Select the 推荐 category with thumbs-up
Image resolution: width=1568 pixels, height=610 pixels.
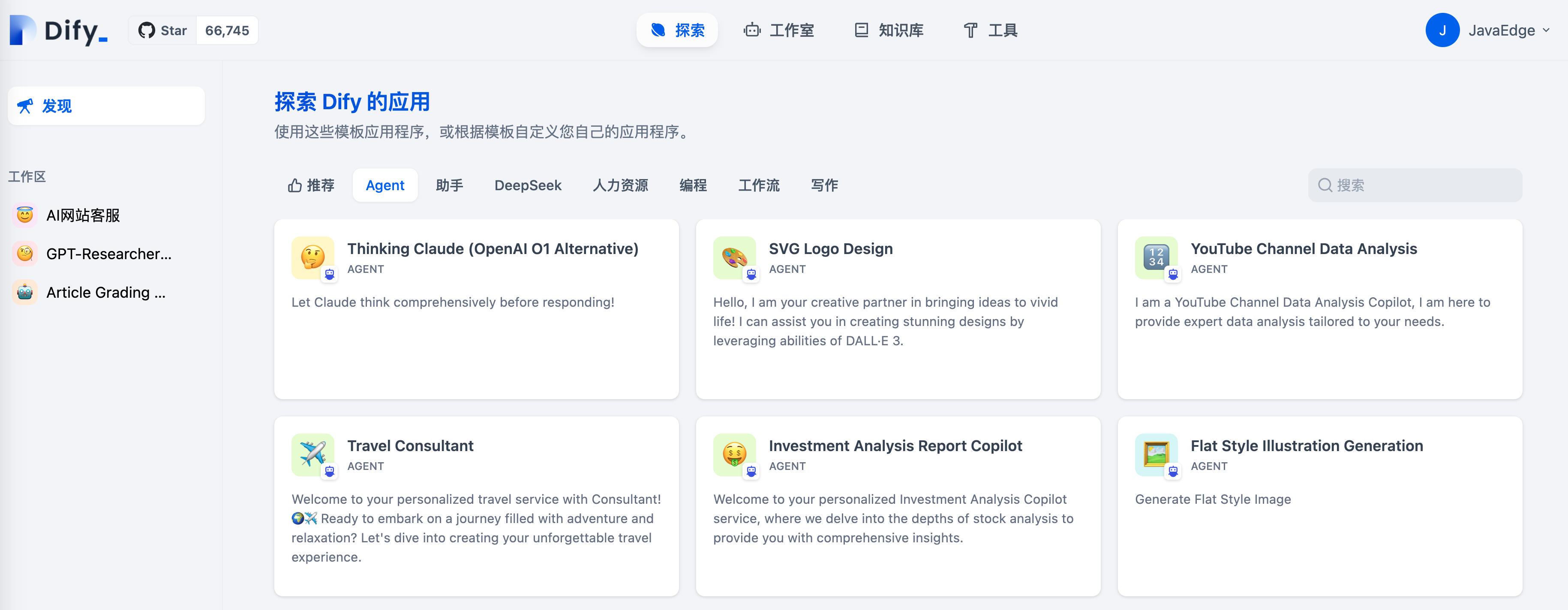(x=311, y=185)
